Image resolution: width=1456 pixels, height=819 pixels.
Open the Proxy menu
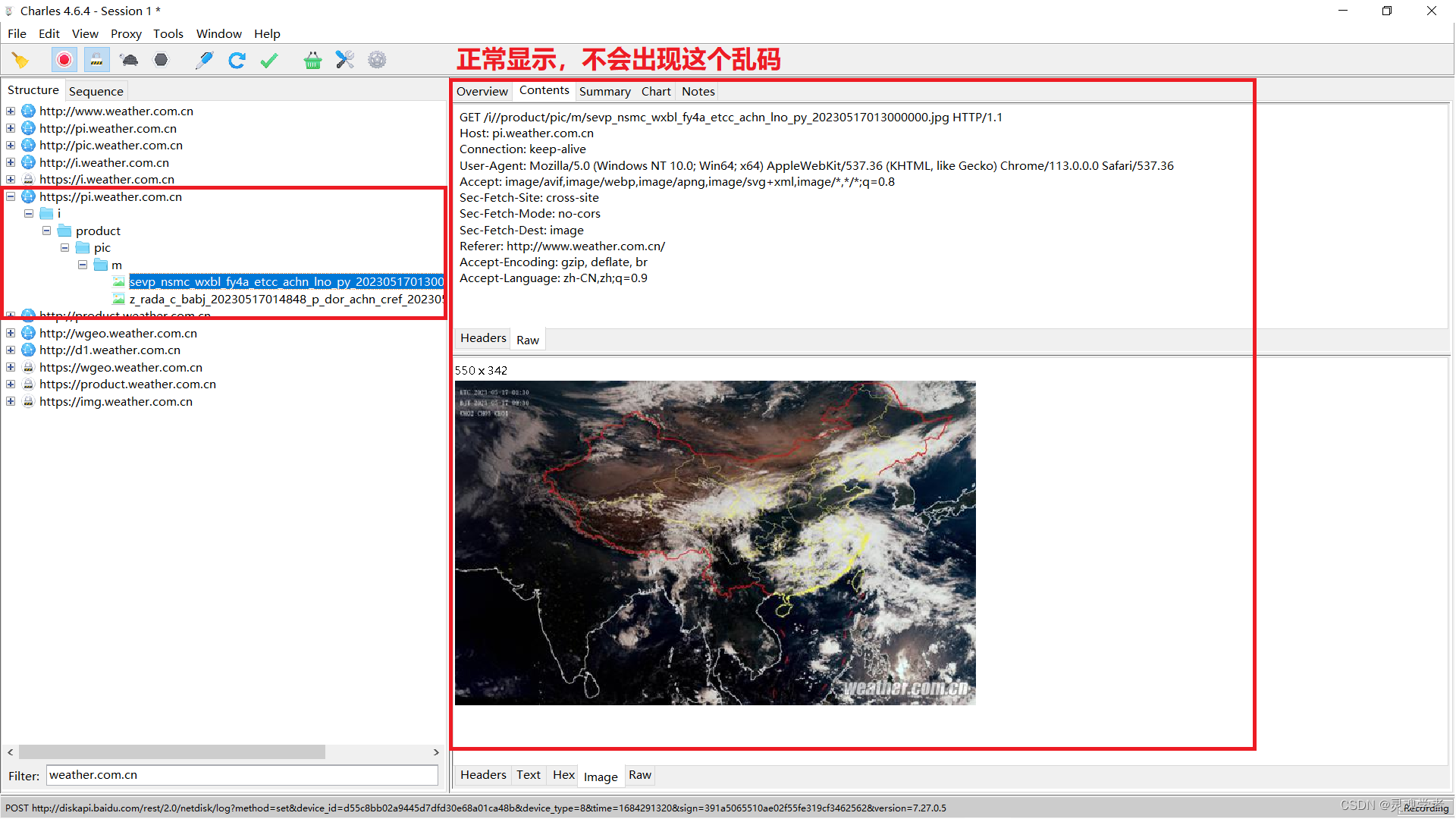[126, 33]
